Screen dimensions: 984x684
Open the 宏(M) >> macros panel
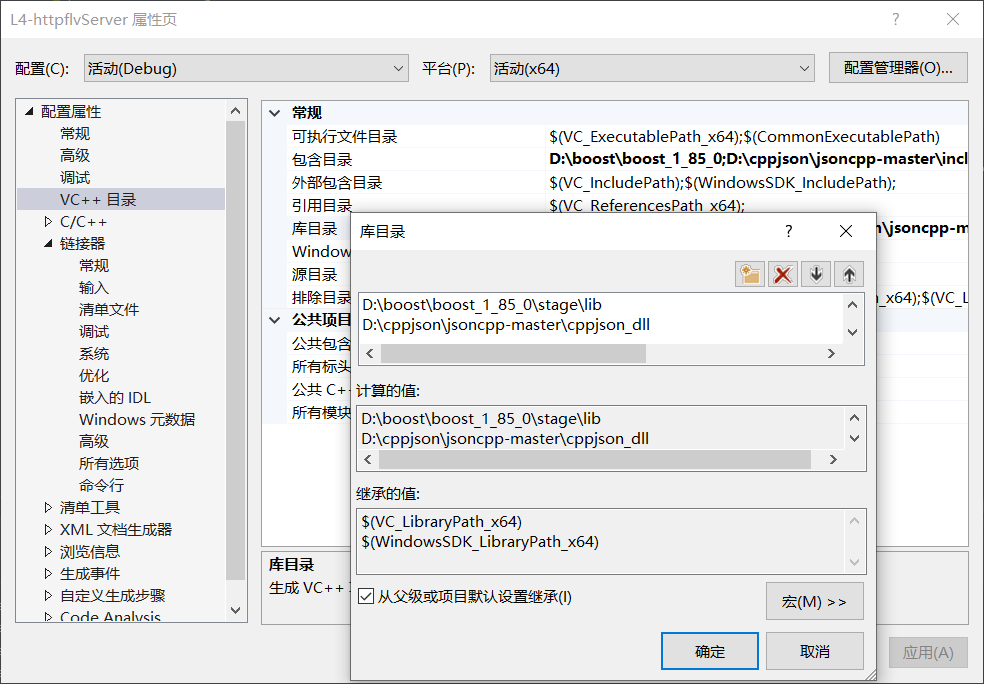[x=815, y=601]
